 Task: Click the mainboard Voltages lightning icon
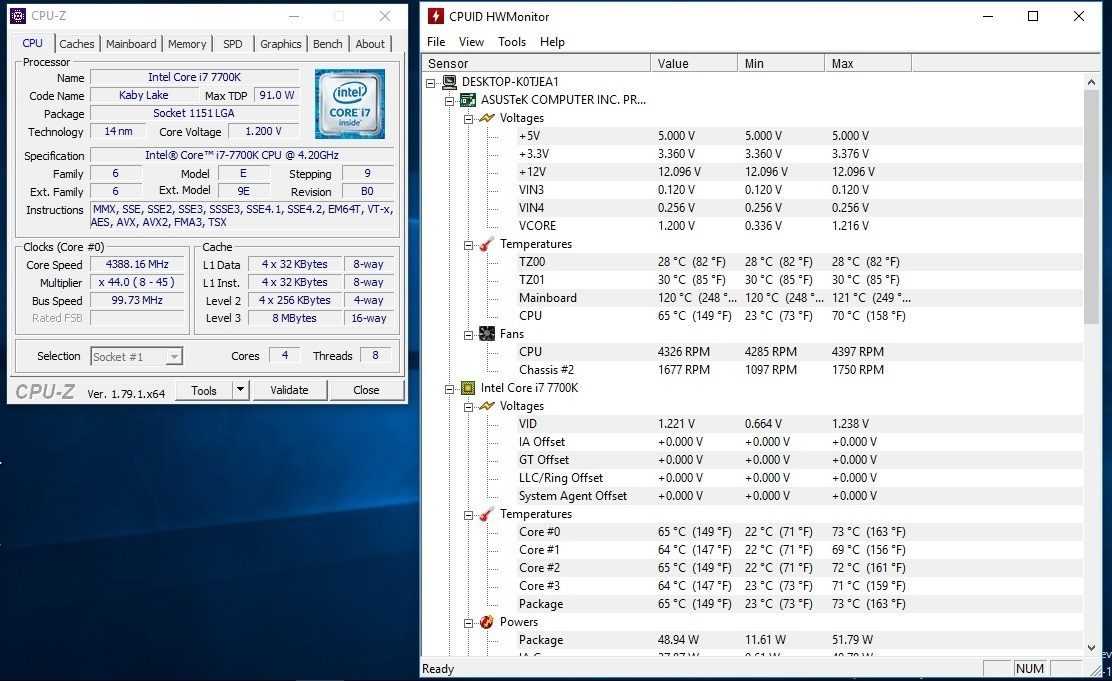click(487, 118)
